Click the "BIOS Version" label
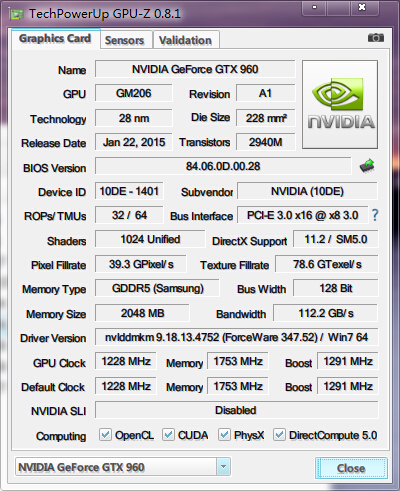 click(54, 168)
